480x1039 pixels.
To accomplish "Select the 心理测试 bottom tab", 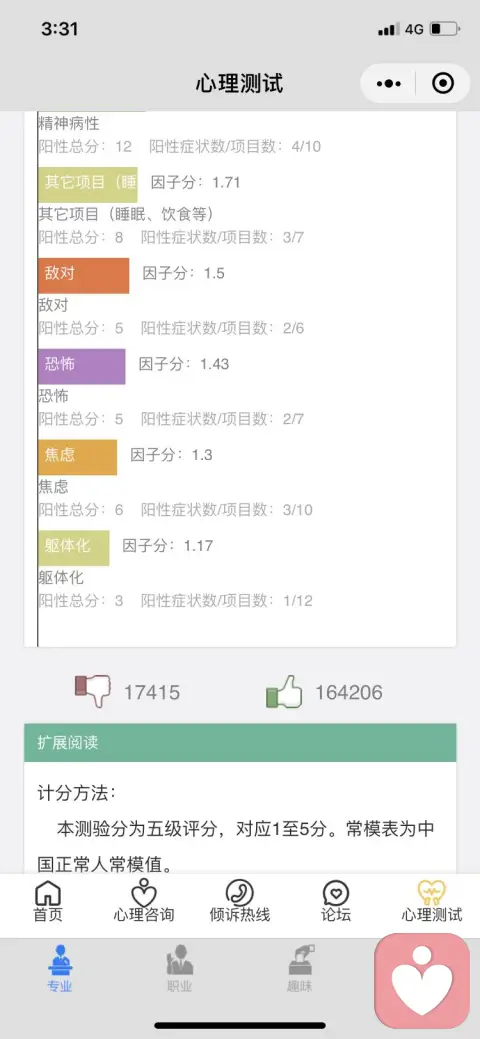I will (x=432, y=902).
